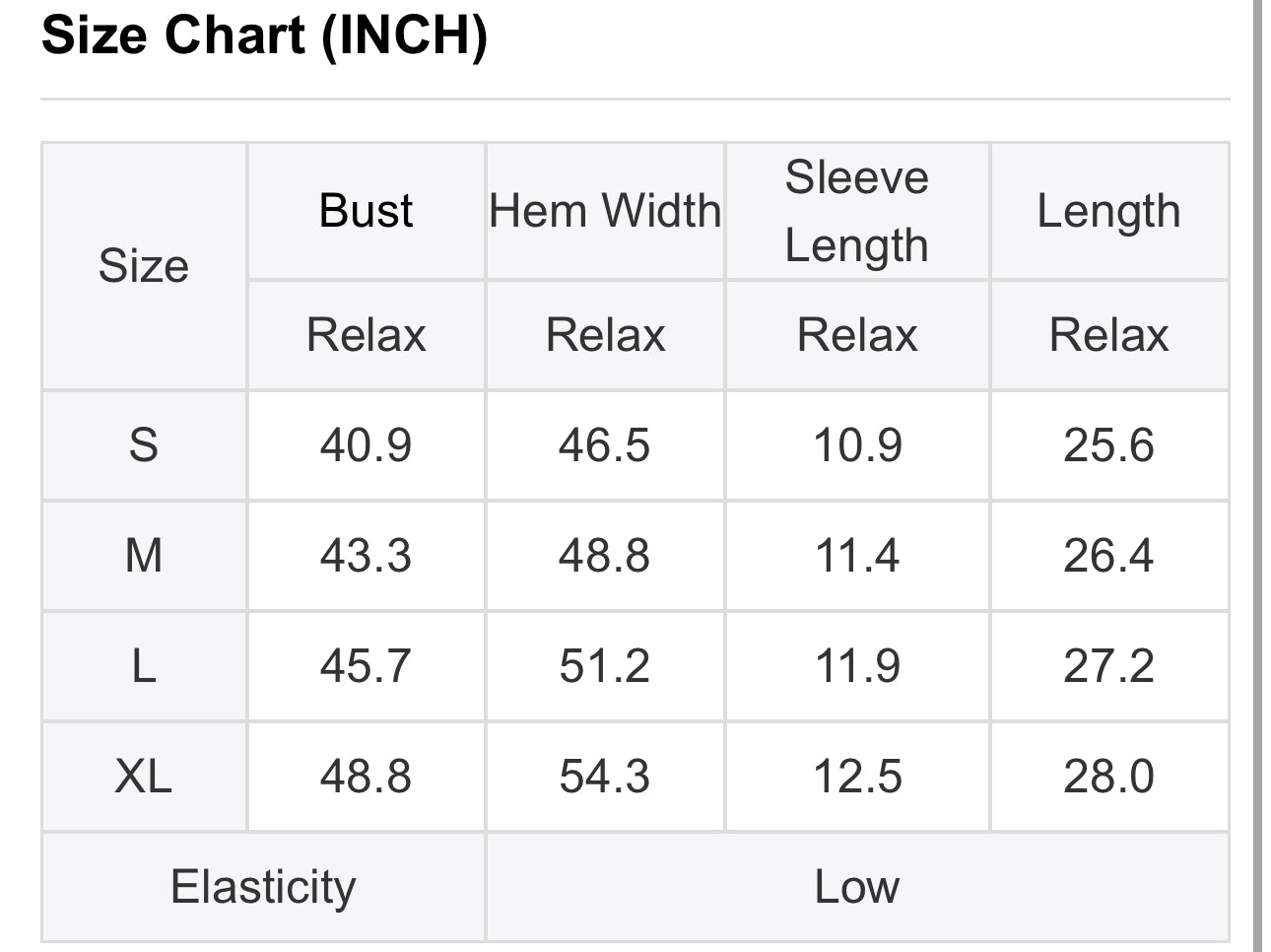Click the vertical scrollbar on right edge
This screenshot has height=952, width=1271.
point(1257,476)
